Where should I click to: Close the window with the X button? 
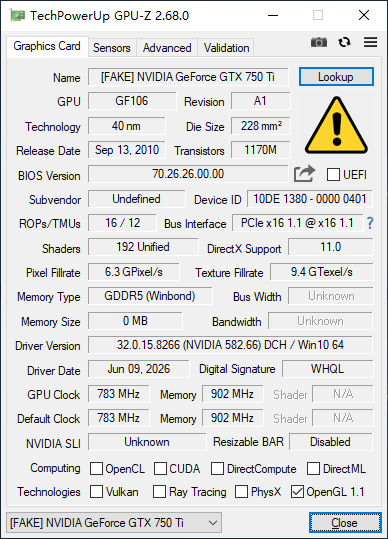click(364, 15)
